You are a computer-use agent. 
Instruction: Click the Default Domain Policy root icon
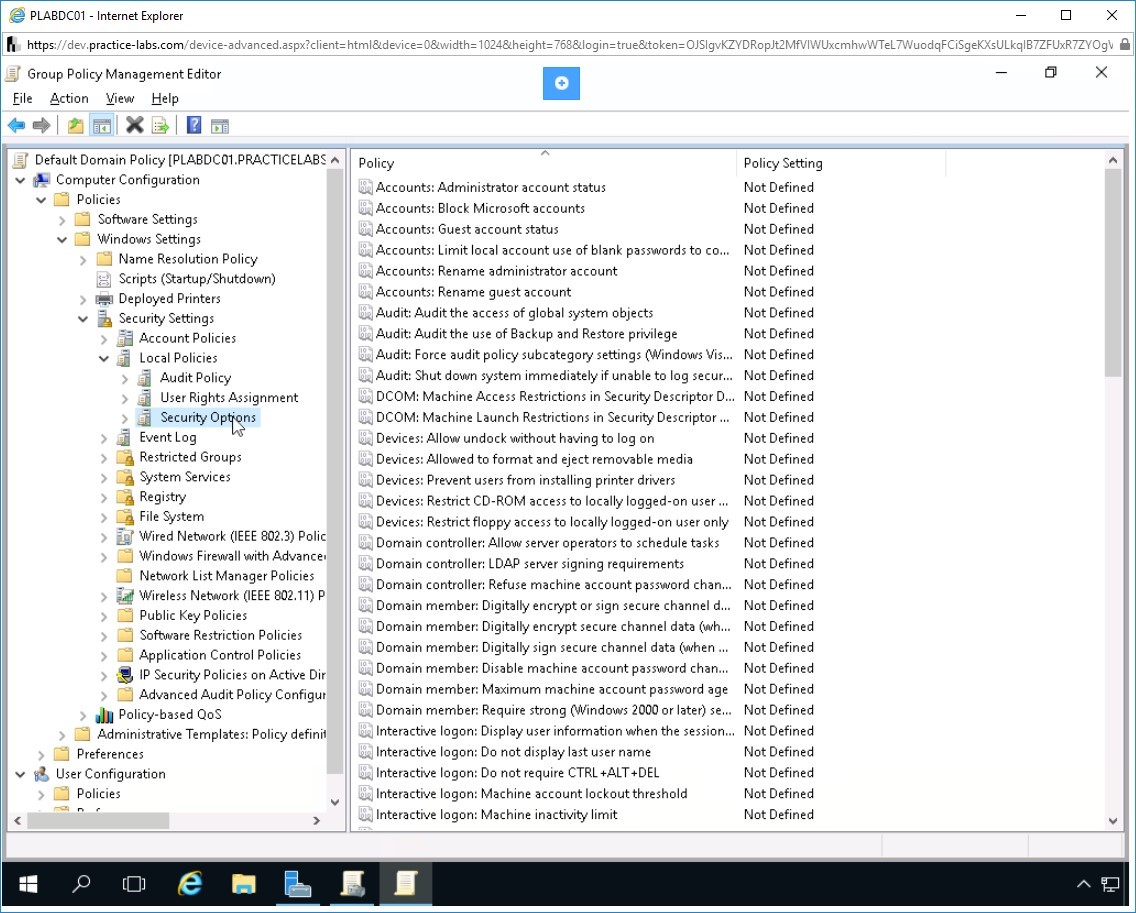coord(21,159)
